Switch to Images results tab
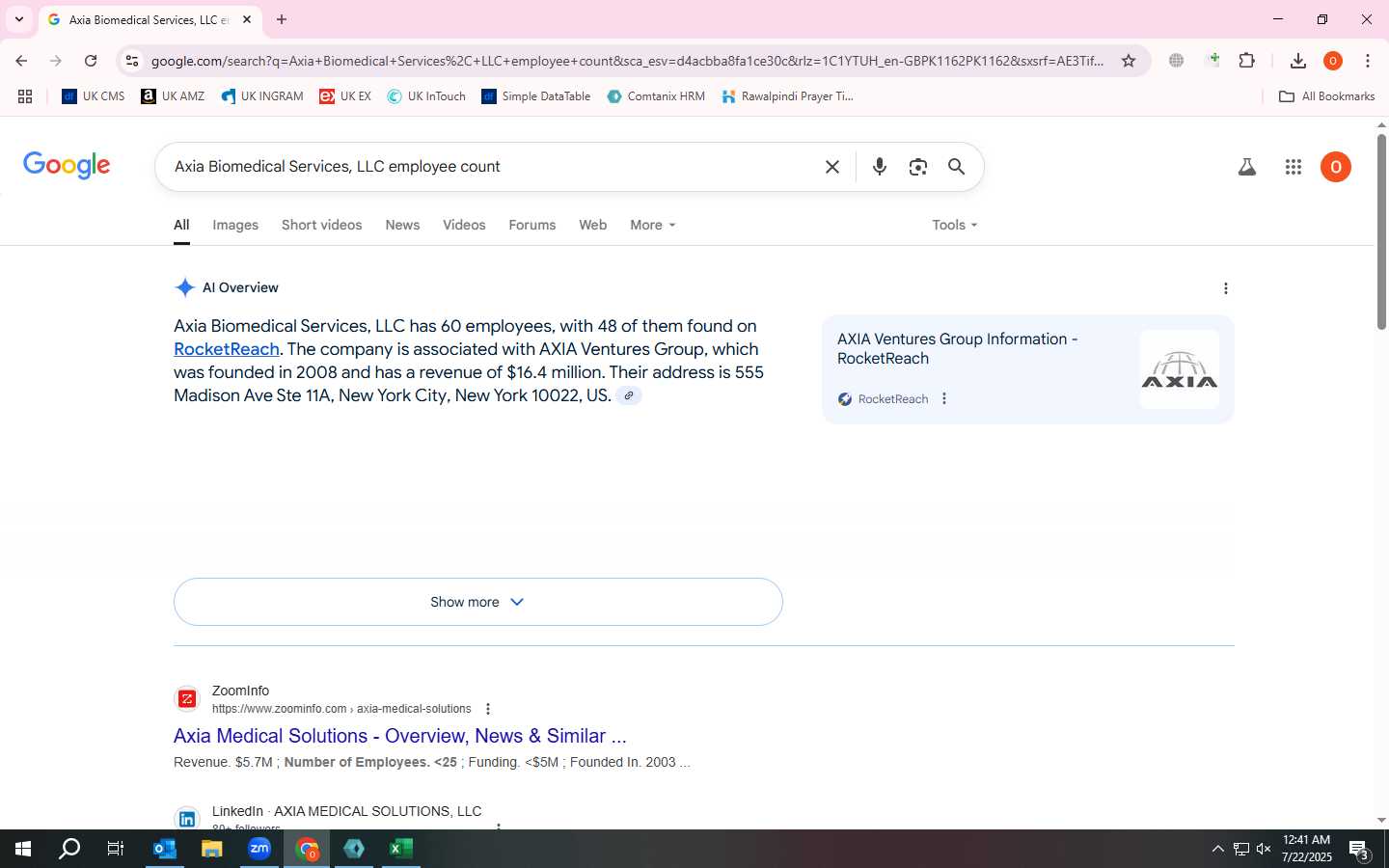The image size is (1389, 868). click(x=235, y=225)
